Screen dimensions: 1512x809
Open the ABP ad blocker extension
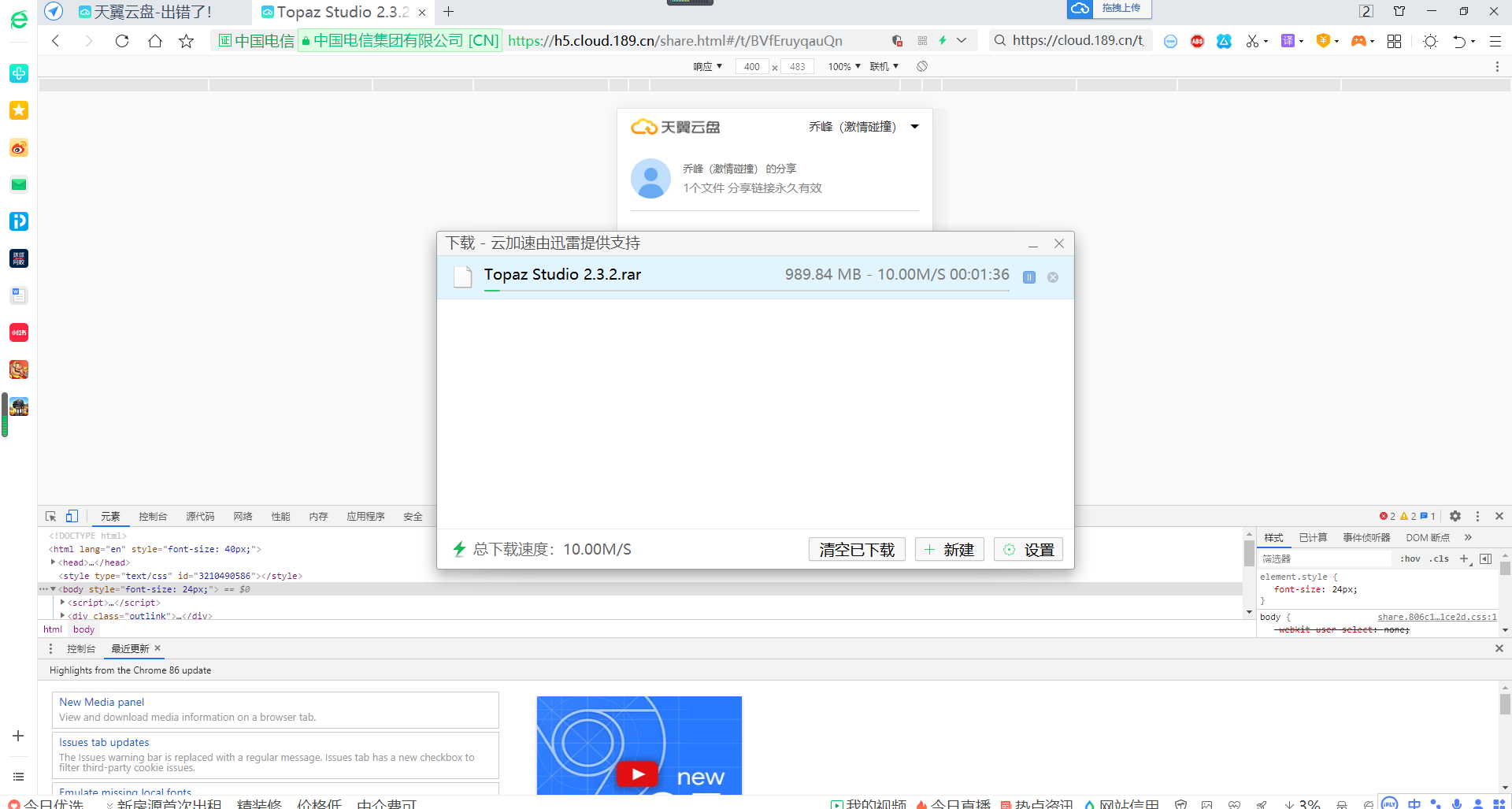click(x=1198, y=41)
